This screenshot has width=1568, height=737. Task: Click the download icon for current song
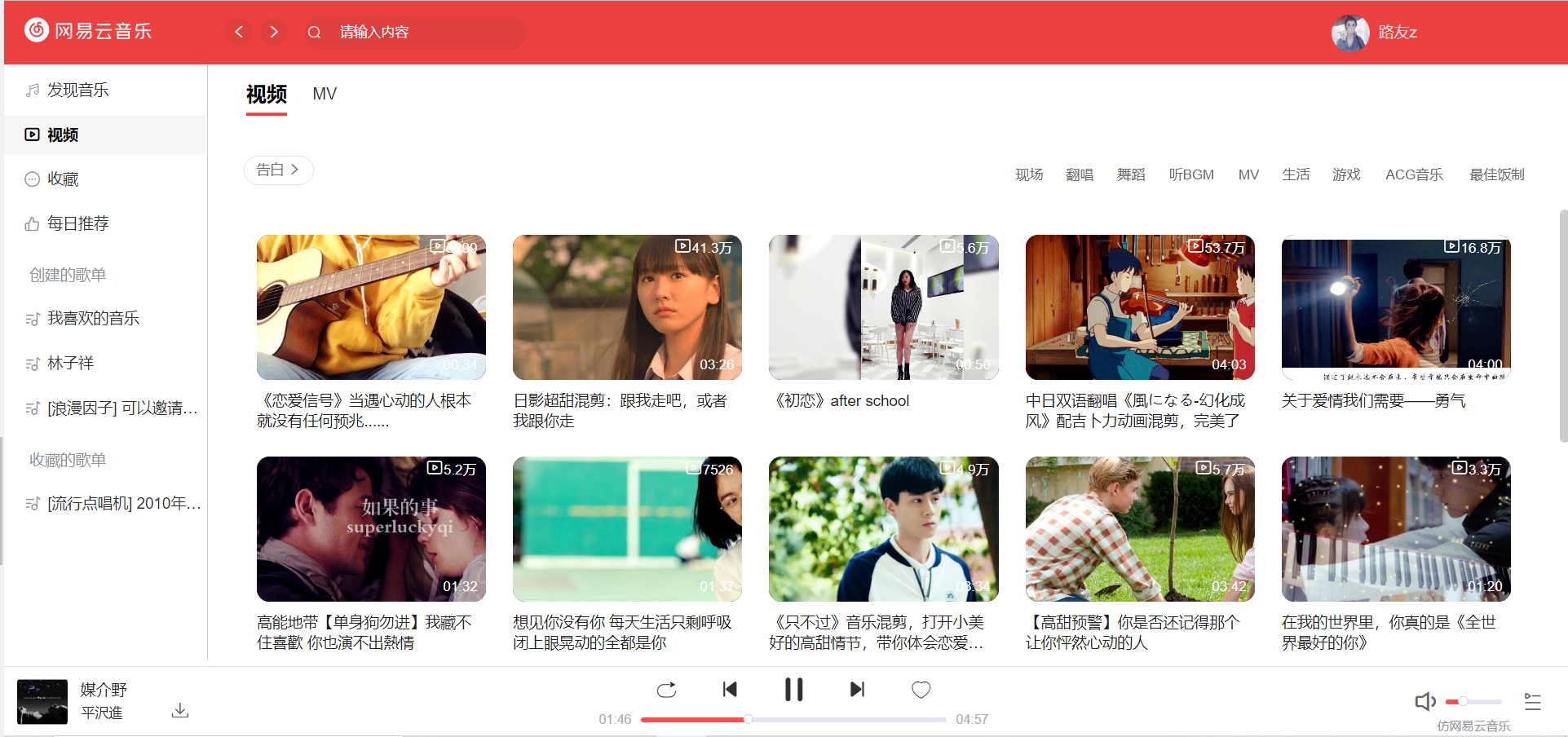(180, 710)
